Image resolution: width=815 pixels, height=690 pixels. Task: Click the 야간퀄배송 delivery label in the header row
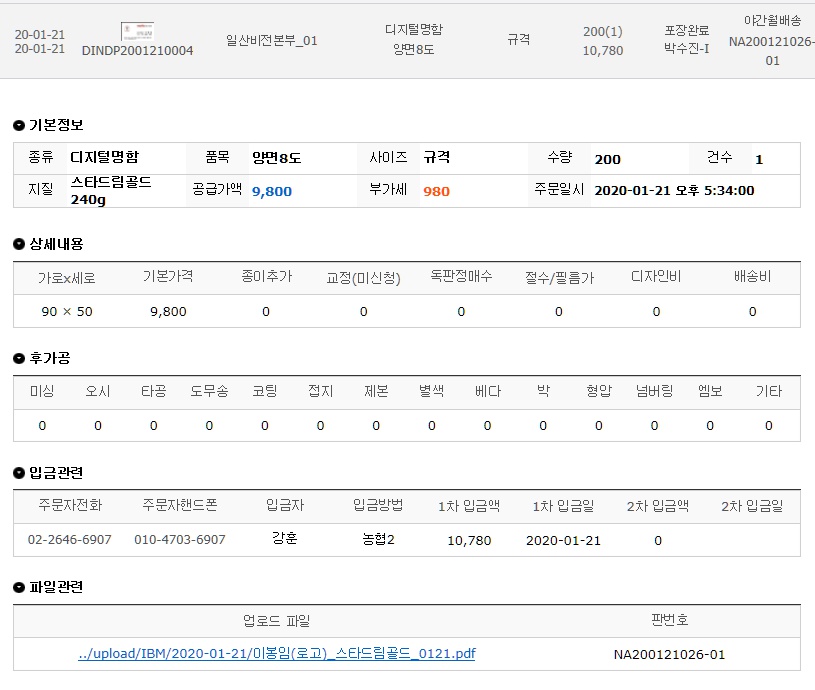(x=772, y=20)
